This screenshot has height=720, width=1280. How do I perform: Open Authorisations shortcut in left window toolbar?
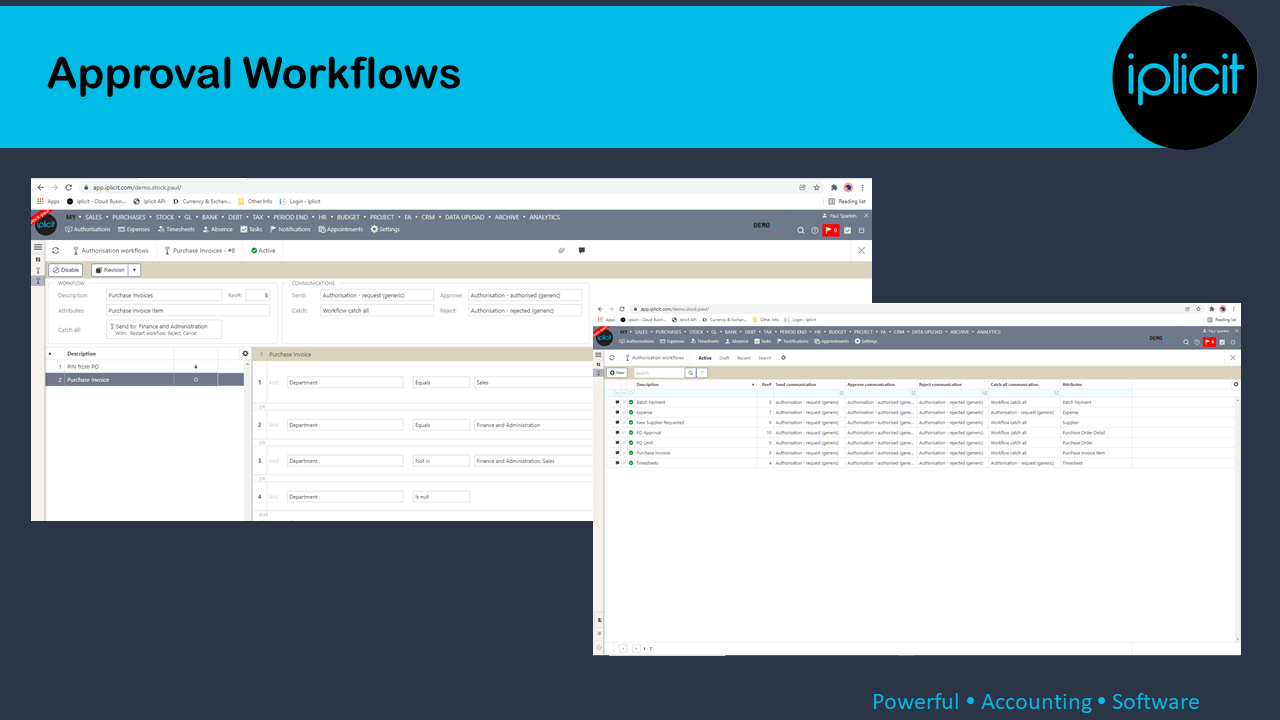point(88,229)
